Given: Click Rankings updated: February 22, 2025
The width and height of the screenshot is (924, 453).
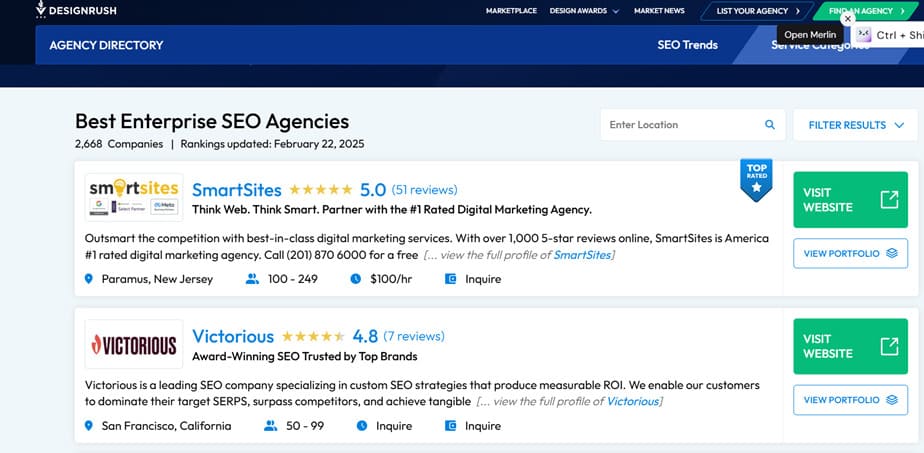Looking at the screenshot, I should (272, 144).
